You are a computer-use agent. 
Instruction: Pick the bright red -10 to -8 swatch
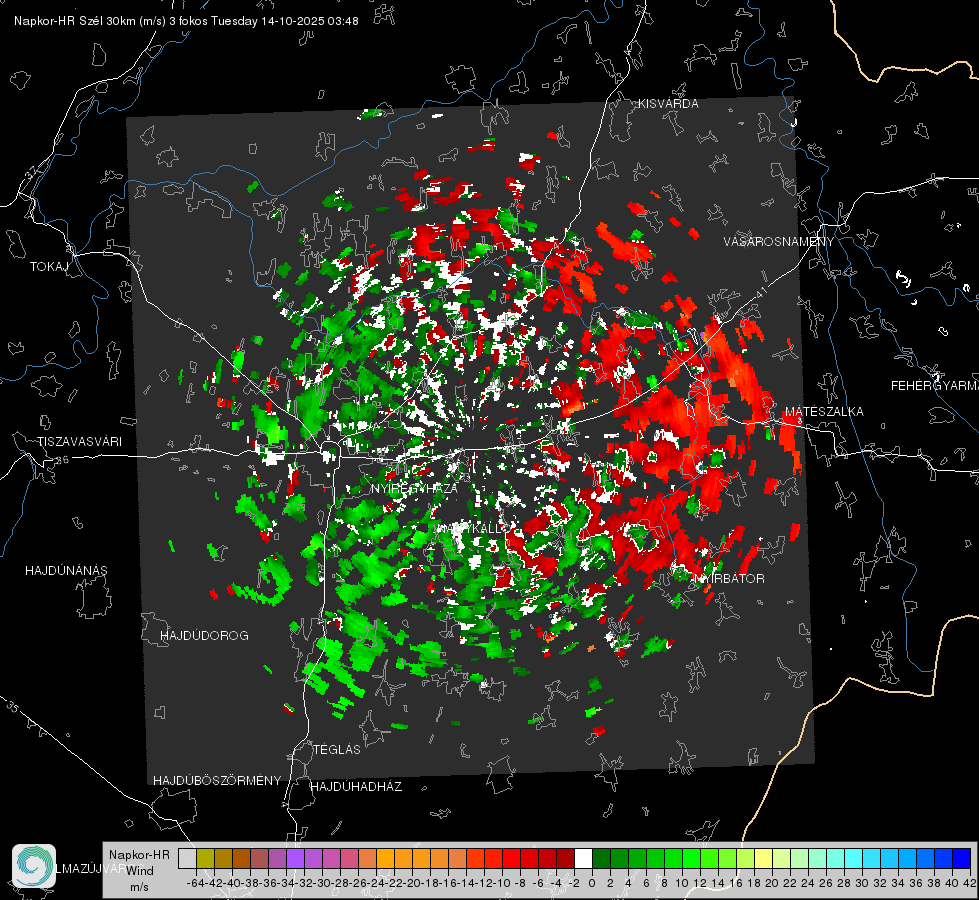pos(511,858)
